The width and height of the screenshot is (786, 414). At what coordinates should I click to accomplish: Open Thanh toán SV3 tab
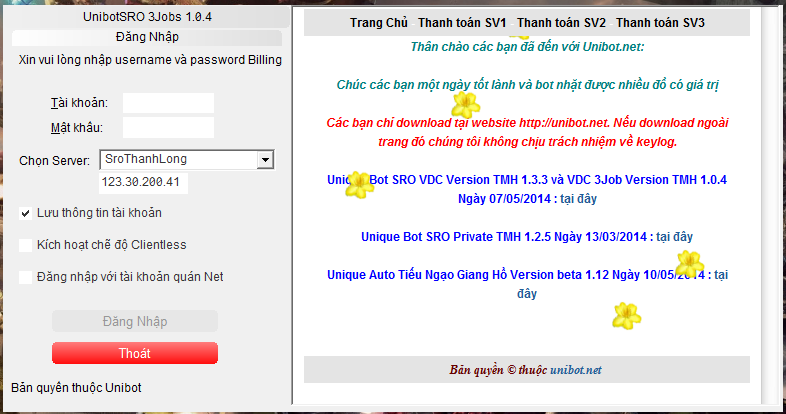click(660, 23)
